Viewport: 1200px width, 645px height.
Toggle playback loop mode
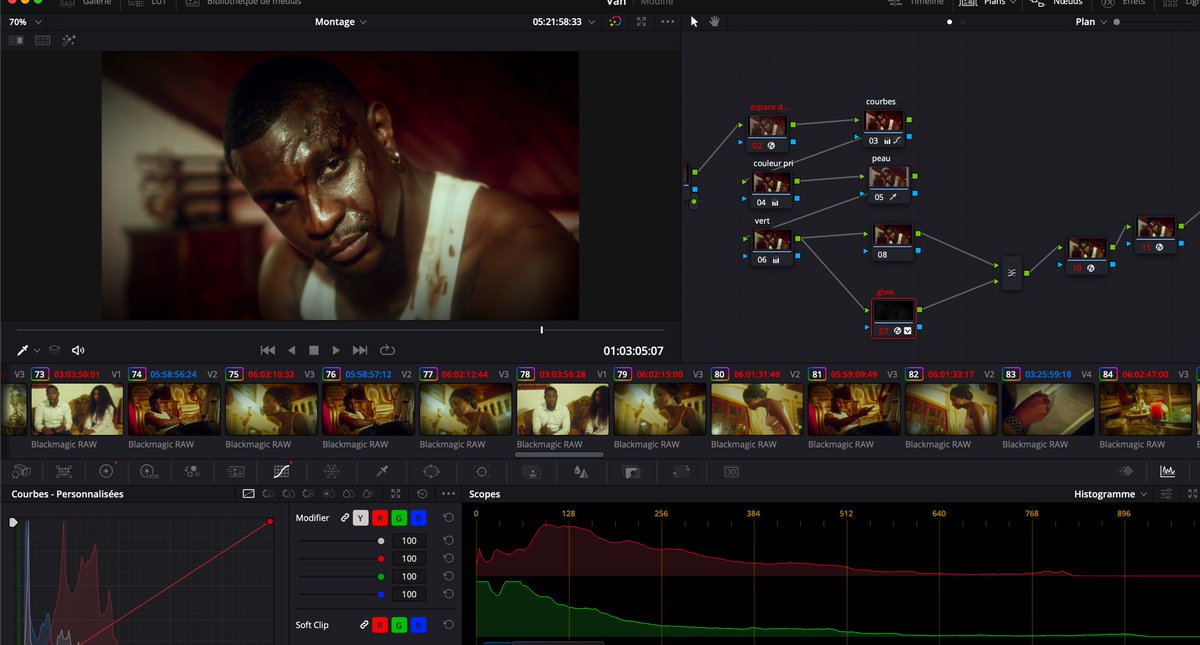coord(388,350)
